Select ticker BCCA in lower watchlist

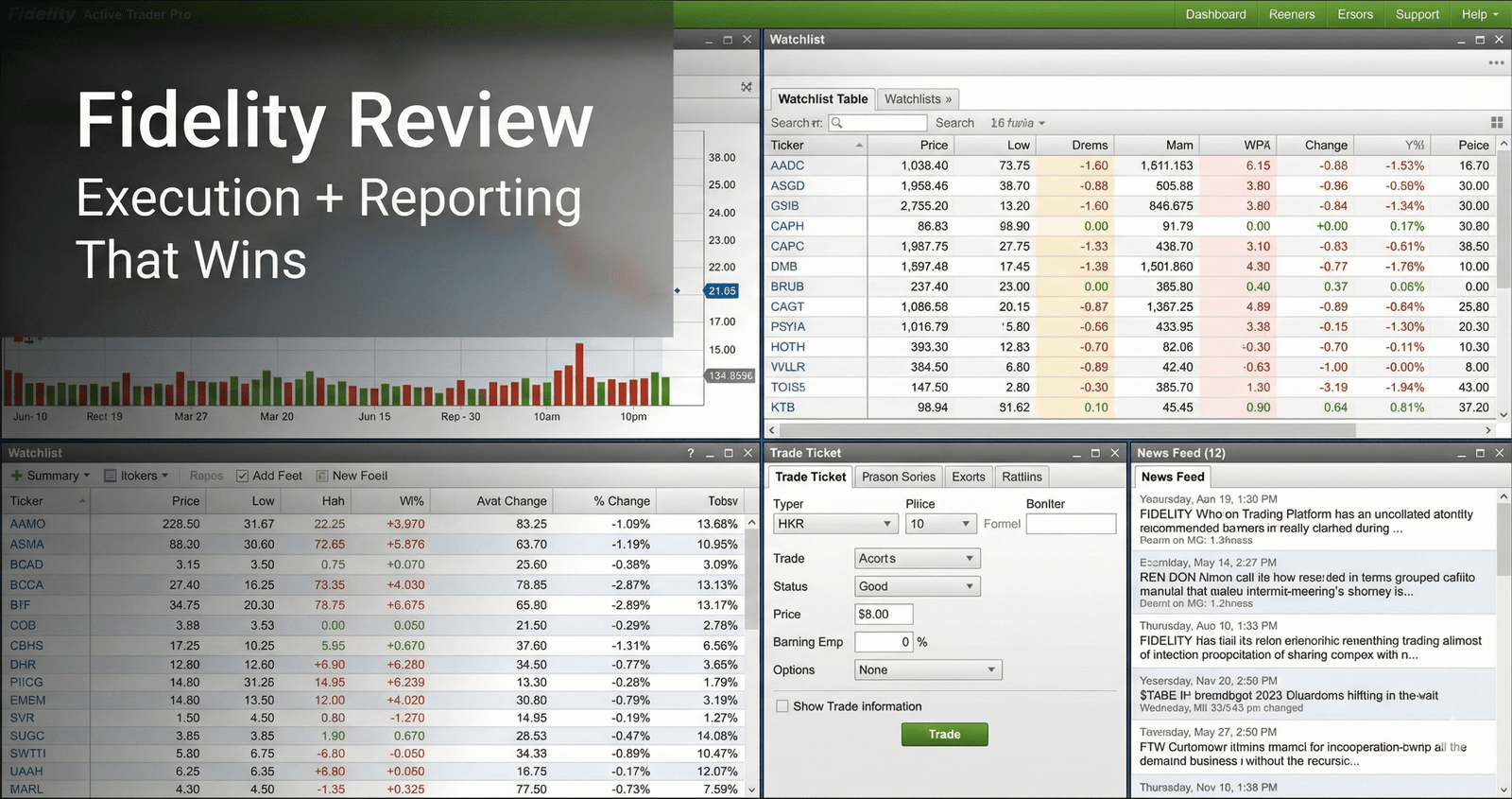point(26,585)
